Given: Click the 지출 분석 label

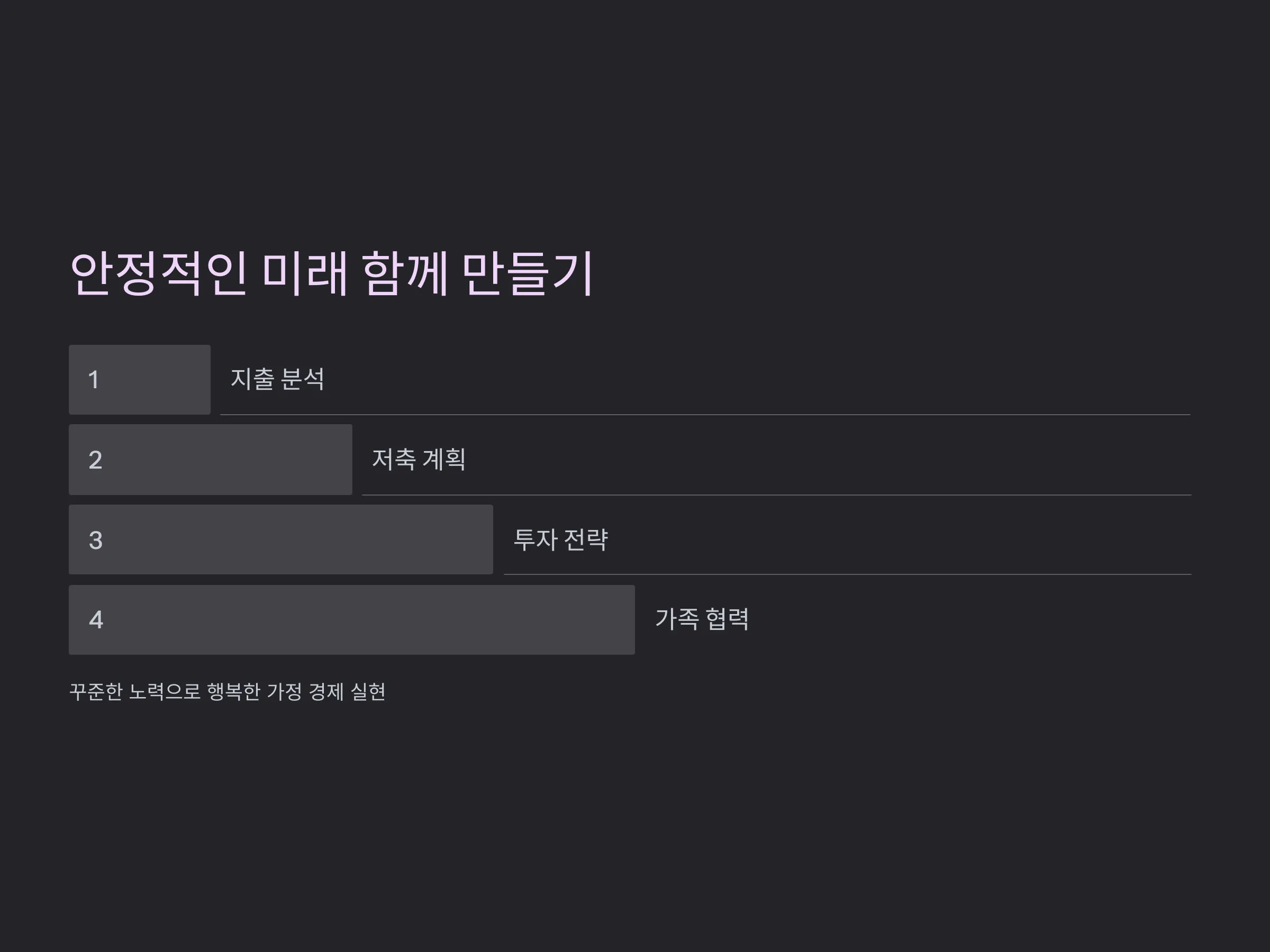Looking at the screenshot, I should 277,379.
